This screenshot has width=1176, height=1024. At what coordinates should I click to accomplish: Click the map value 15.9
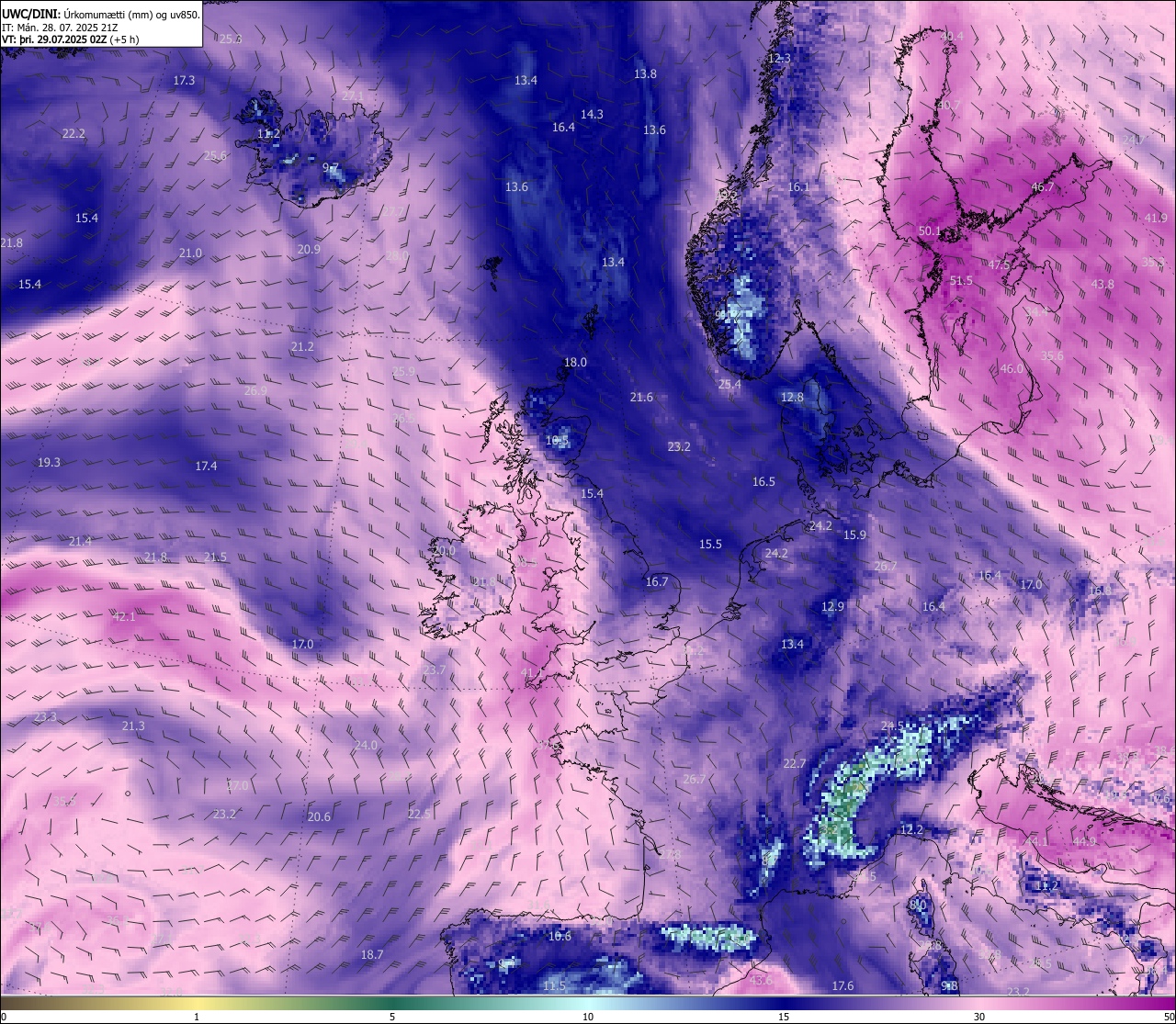coord(855,535)
